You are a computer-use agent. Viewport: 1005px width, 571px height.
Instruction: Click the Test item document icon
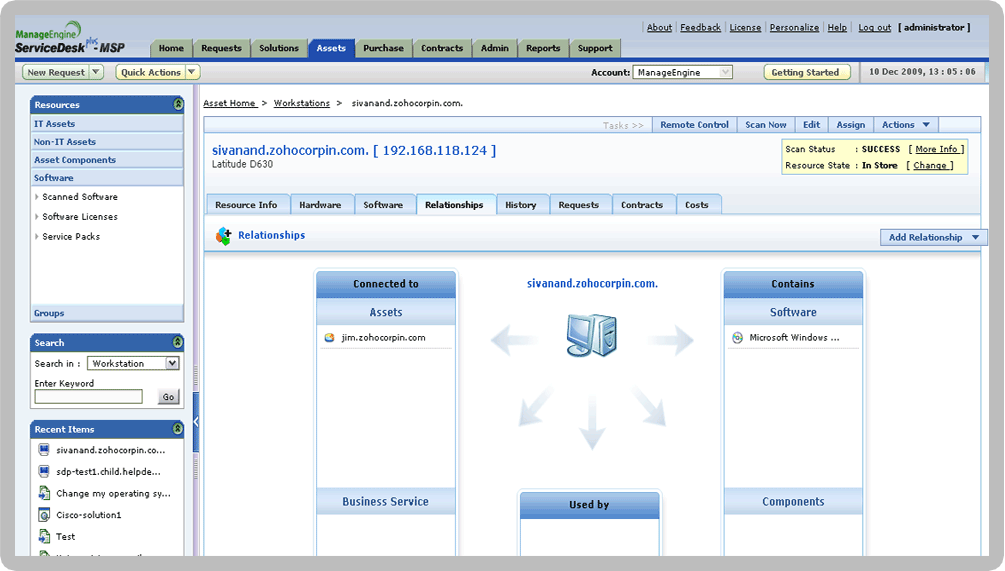[44, 536]
